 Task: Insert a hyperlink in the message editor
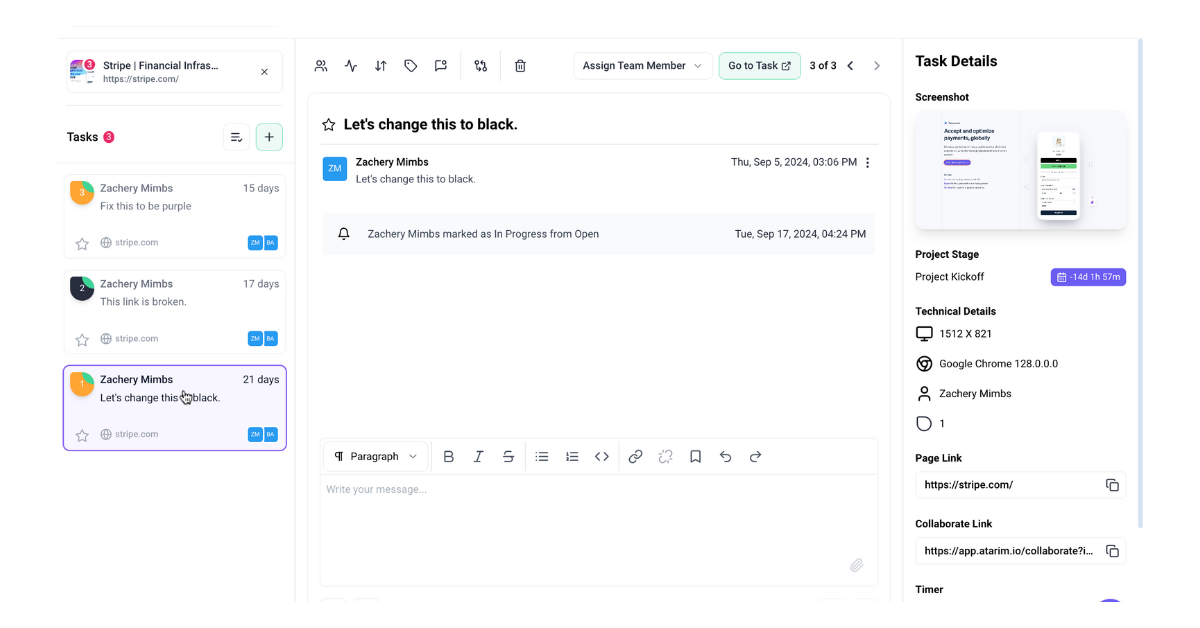[635, 456]
